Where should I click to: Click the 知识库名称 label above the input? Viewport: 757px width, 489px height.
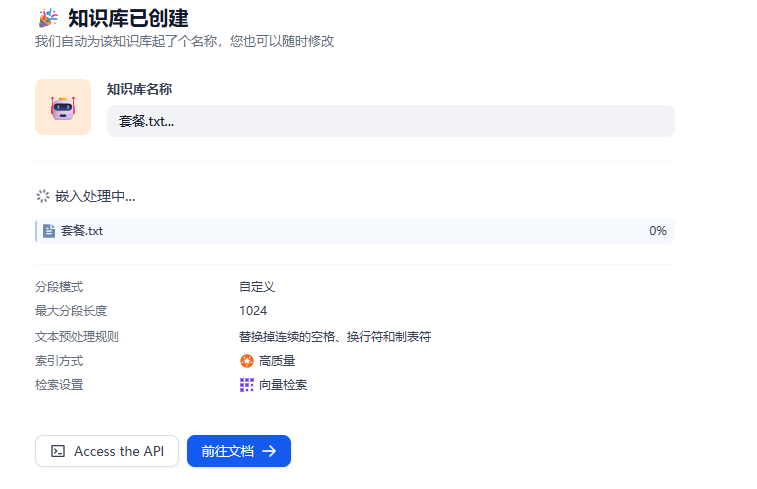(x=139, y=89)
